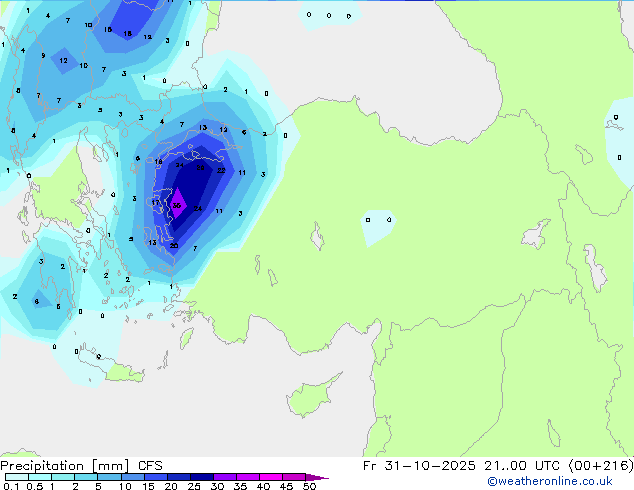
Task: Click the dark navy 25–30 mm legend swatch
Action: (x=202, y=477)
